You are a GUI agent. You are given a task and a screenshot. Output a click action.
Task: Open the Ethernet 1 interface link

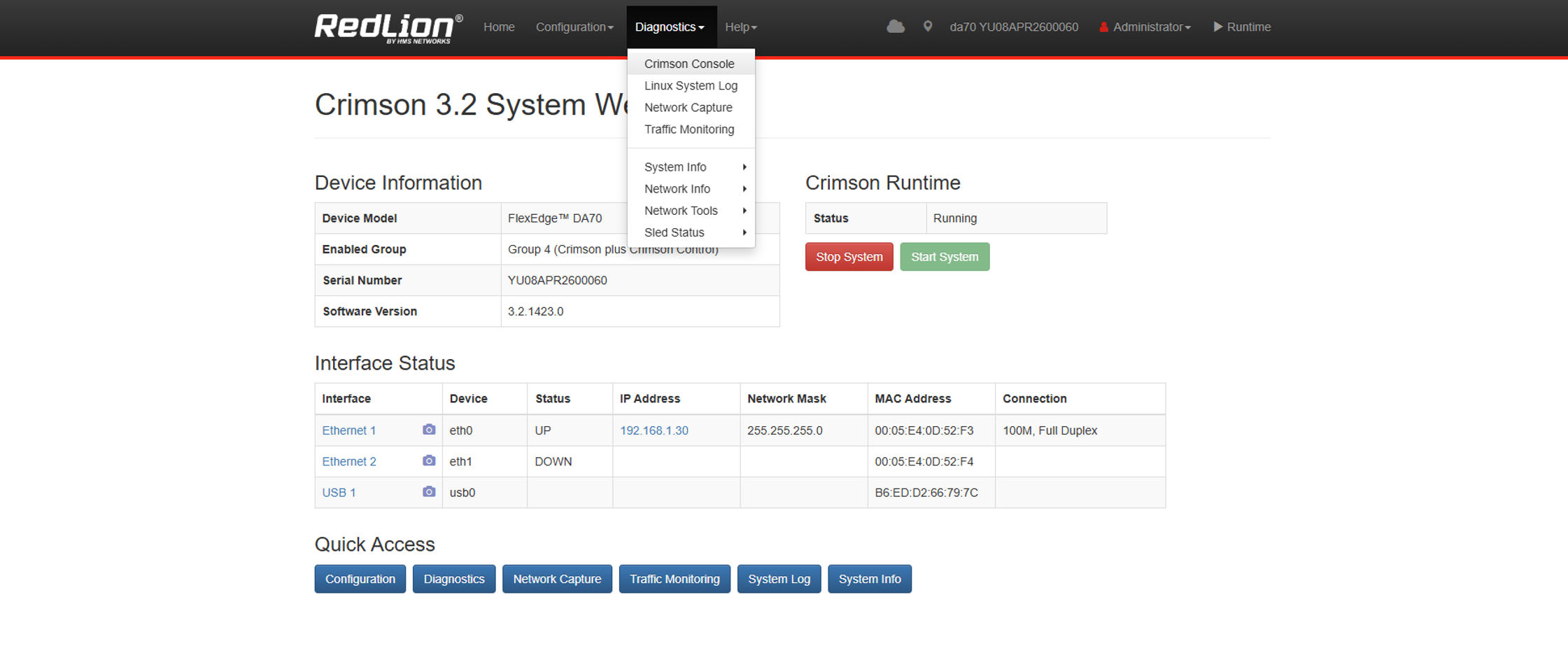pos(349,430)
